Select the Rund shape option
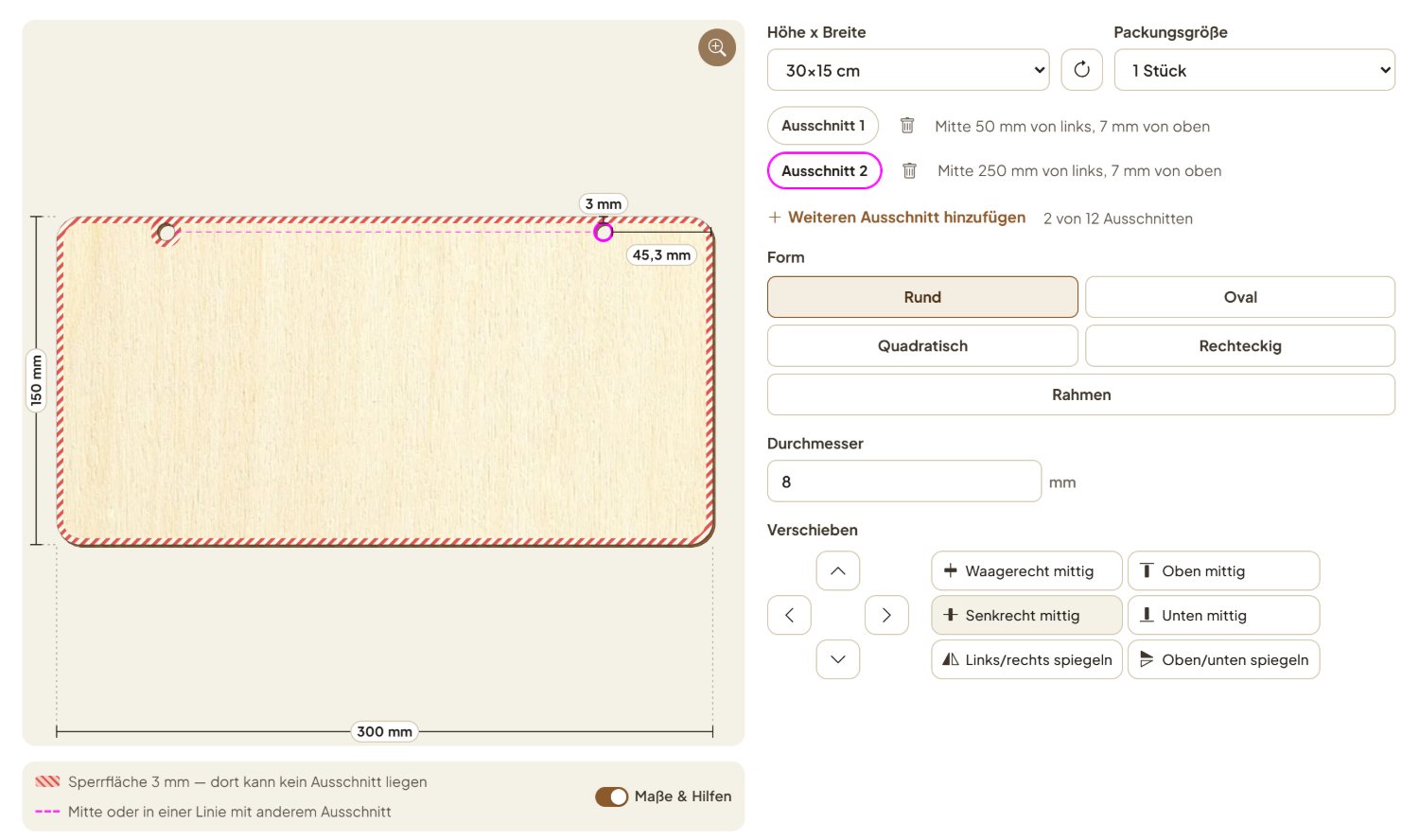 click(922, 297)
